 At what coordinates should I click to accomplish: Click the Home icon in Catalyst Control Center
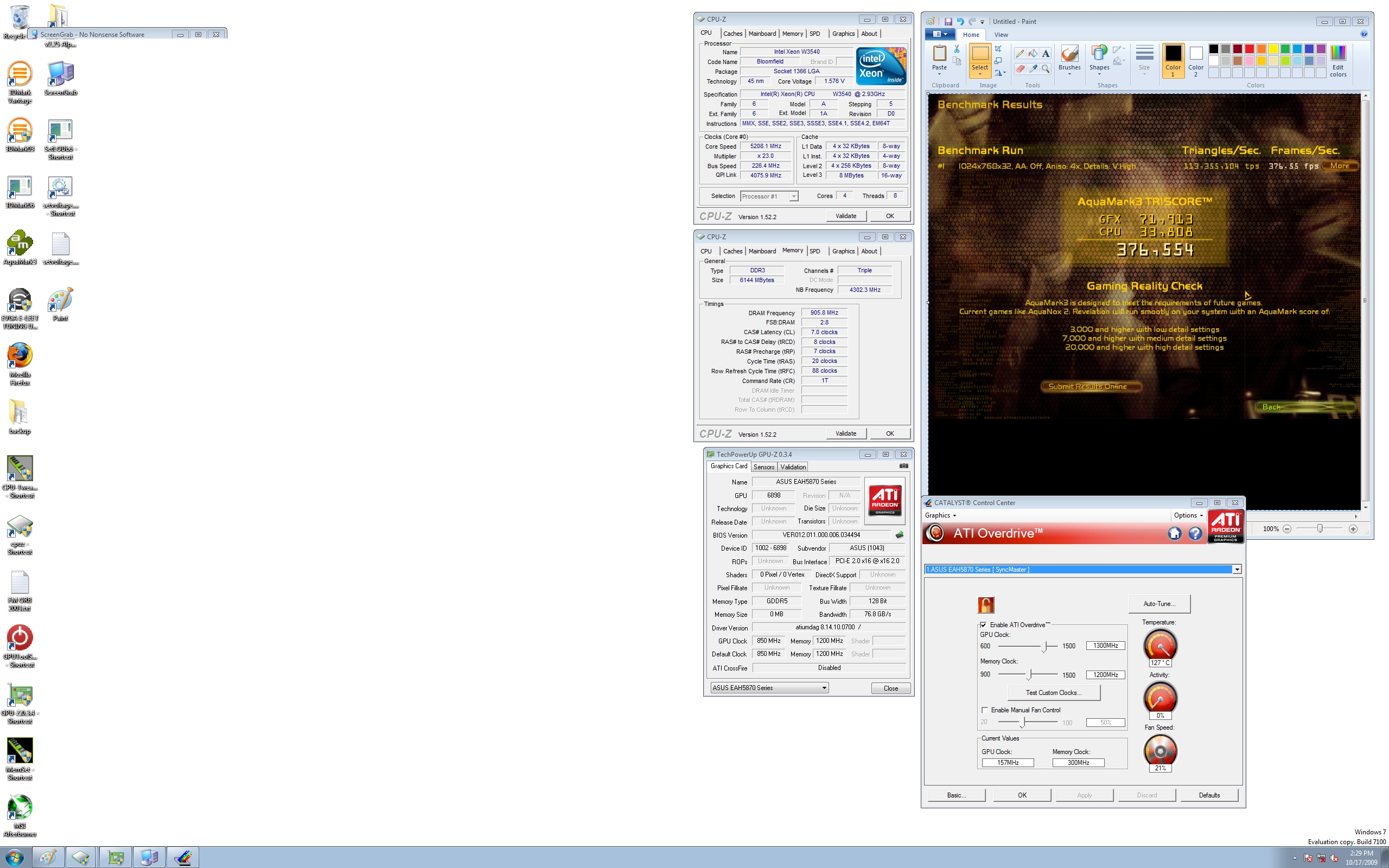pos(1174,533)
